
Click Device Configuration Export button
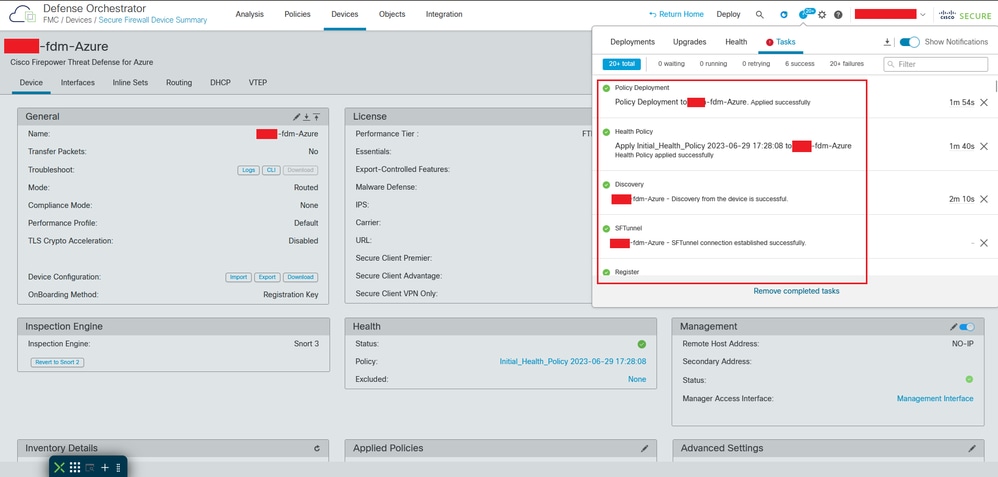267,277
